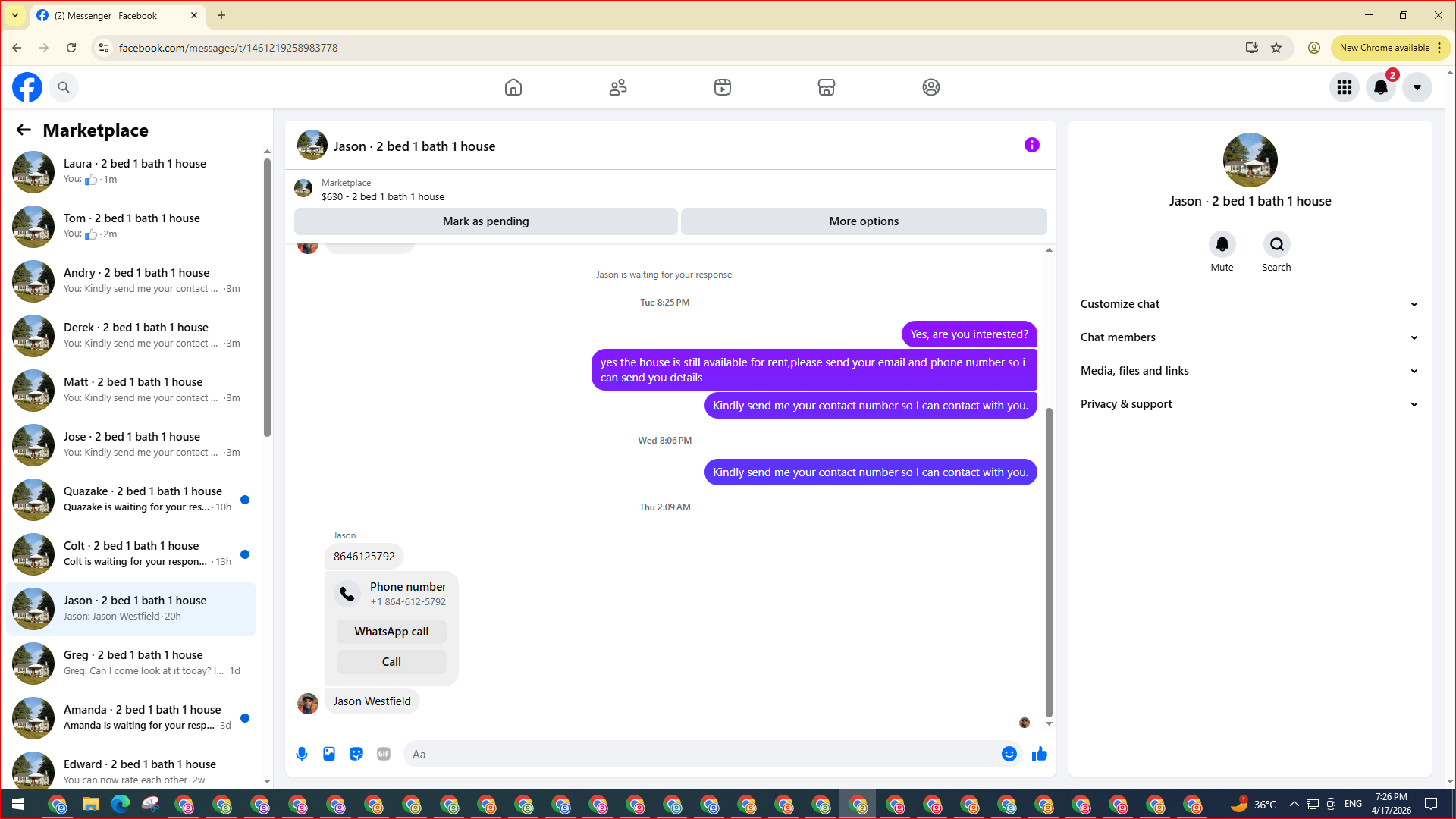1456x819 pixels.
Task: Open the sticker picker icon
Action: [356, 754]
